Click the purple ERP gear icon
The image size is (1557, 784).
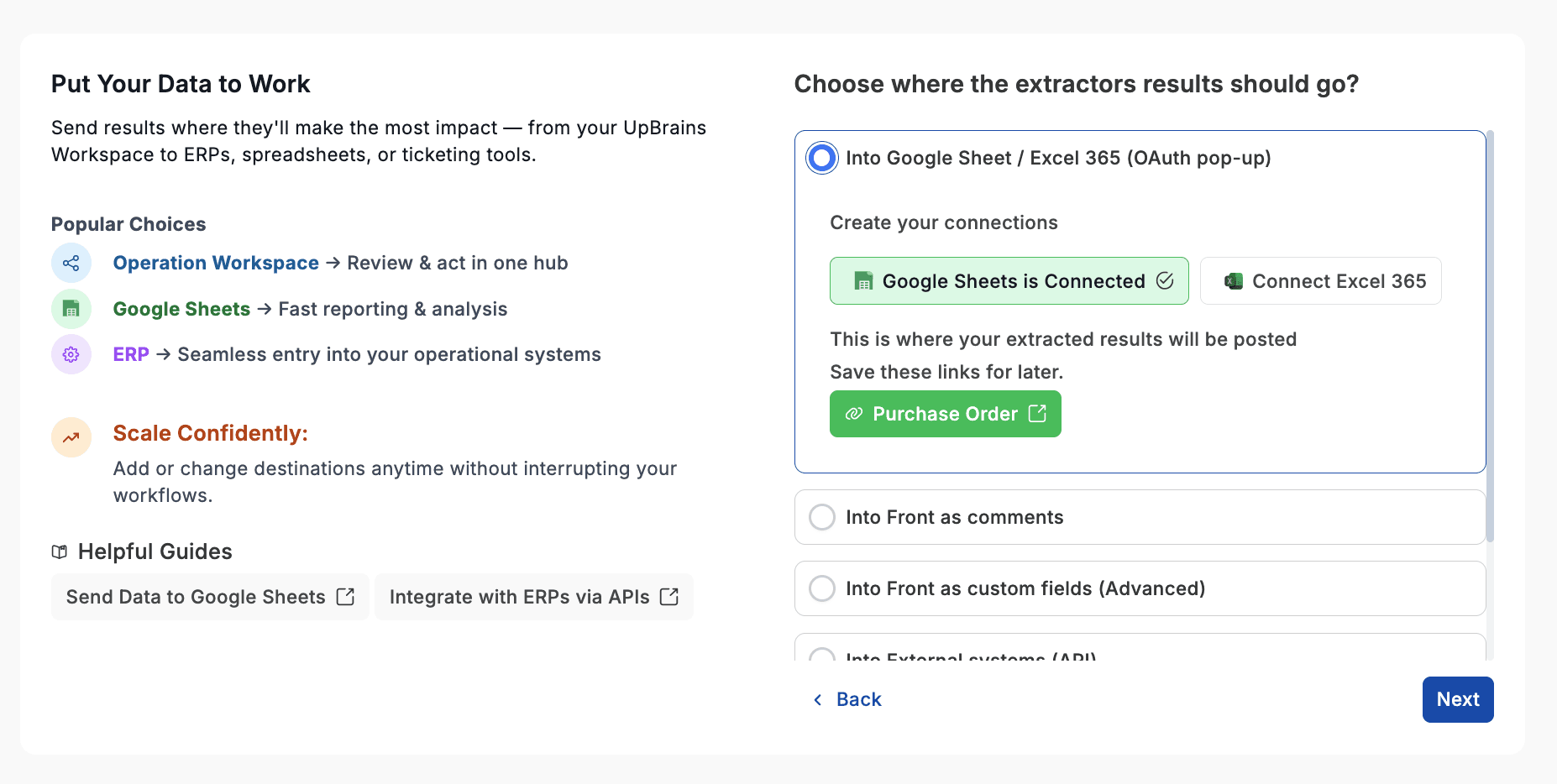coord(71,354)
